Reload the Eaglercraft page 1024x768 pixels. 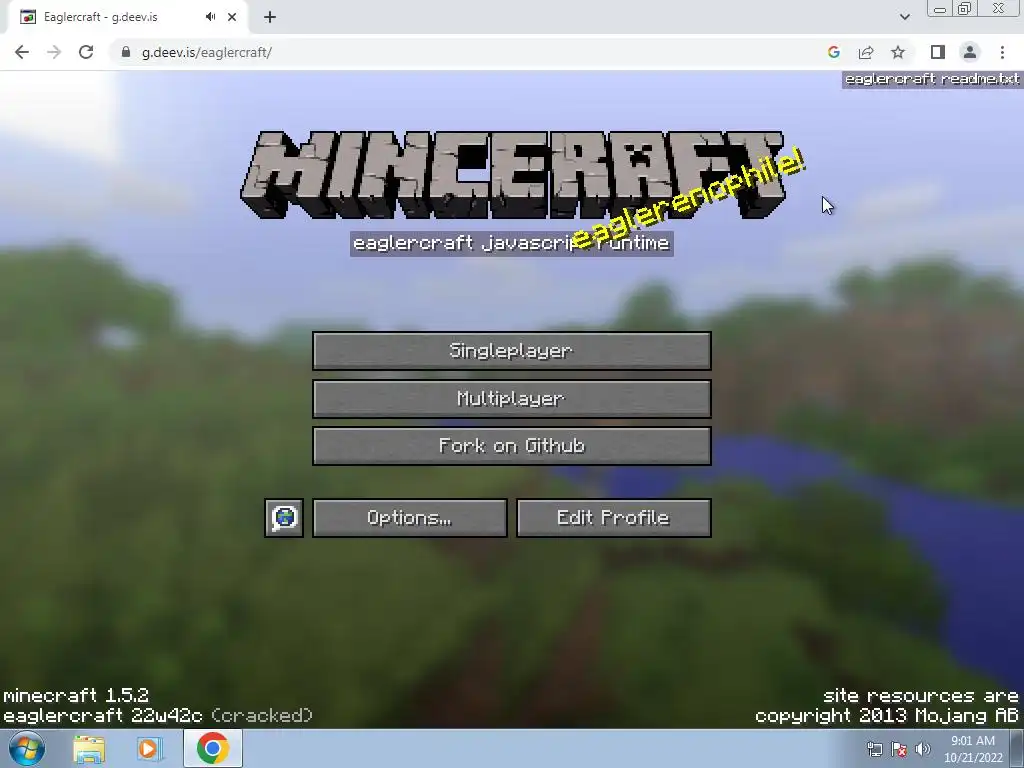86,52
